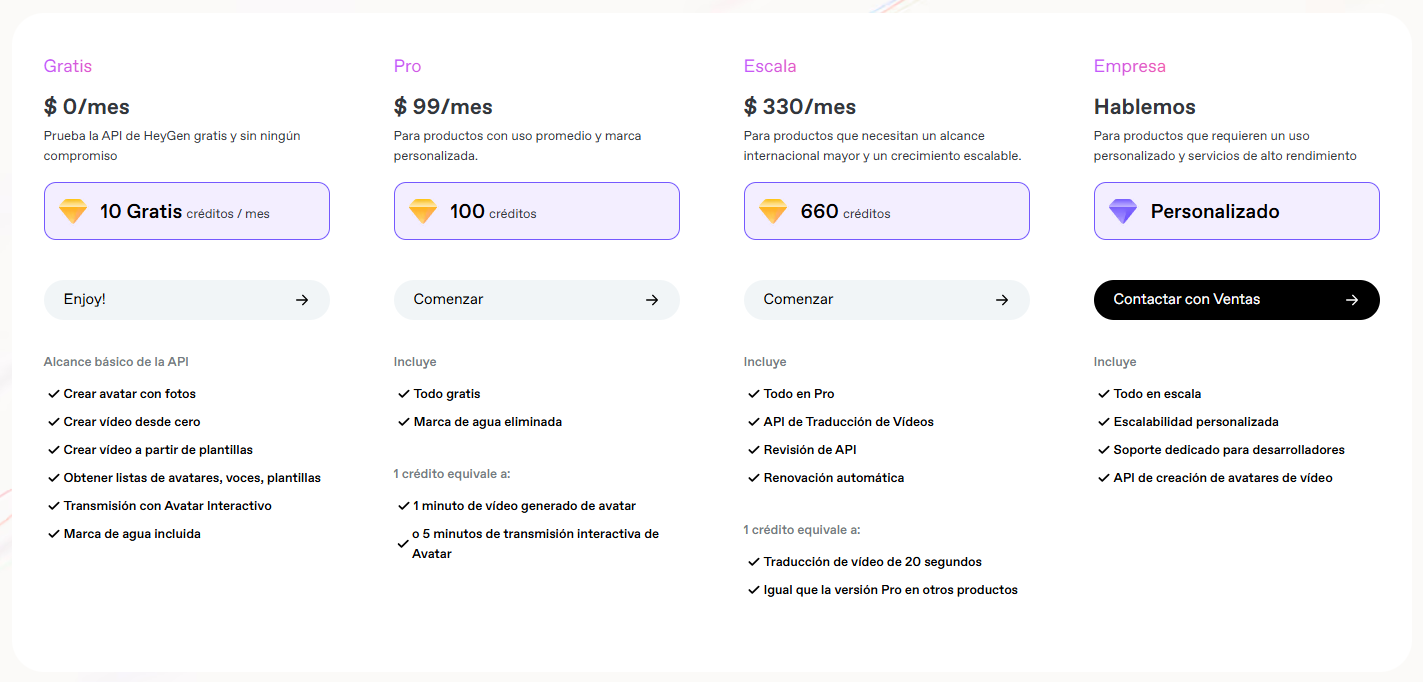Click the white arrow on Contactar con Ventas
Screen dimensions: 1423x682
pos(1352,300)
